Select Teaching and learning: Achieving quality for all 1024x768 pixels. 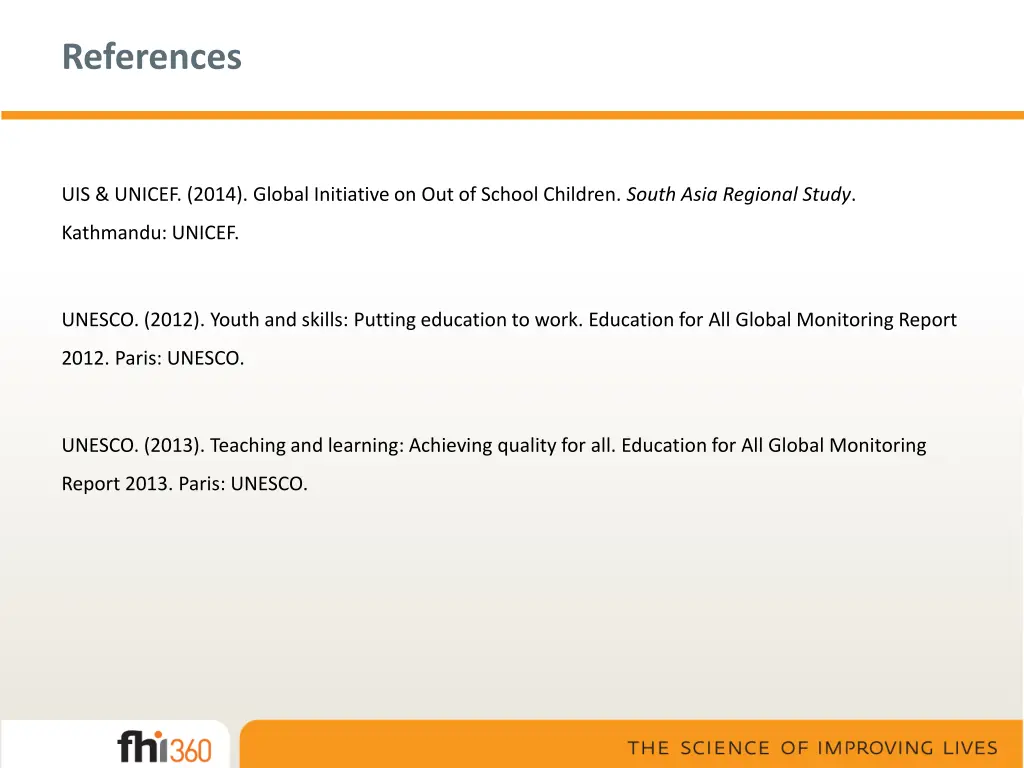tap(413, 445)
